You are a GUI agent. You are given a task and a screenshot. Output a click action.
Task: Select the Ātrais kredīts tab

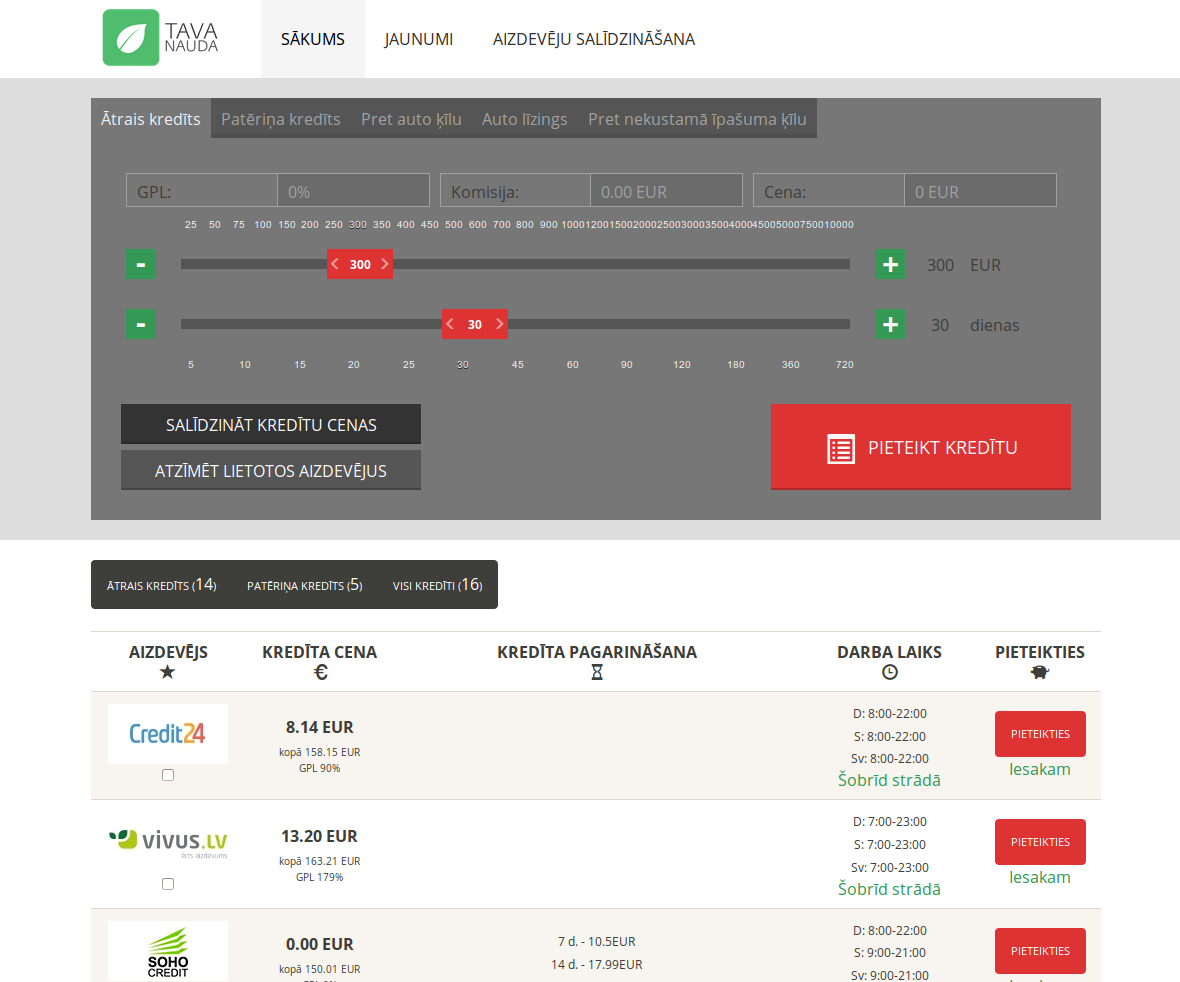151,119
